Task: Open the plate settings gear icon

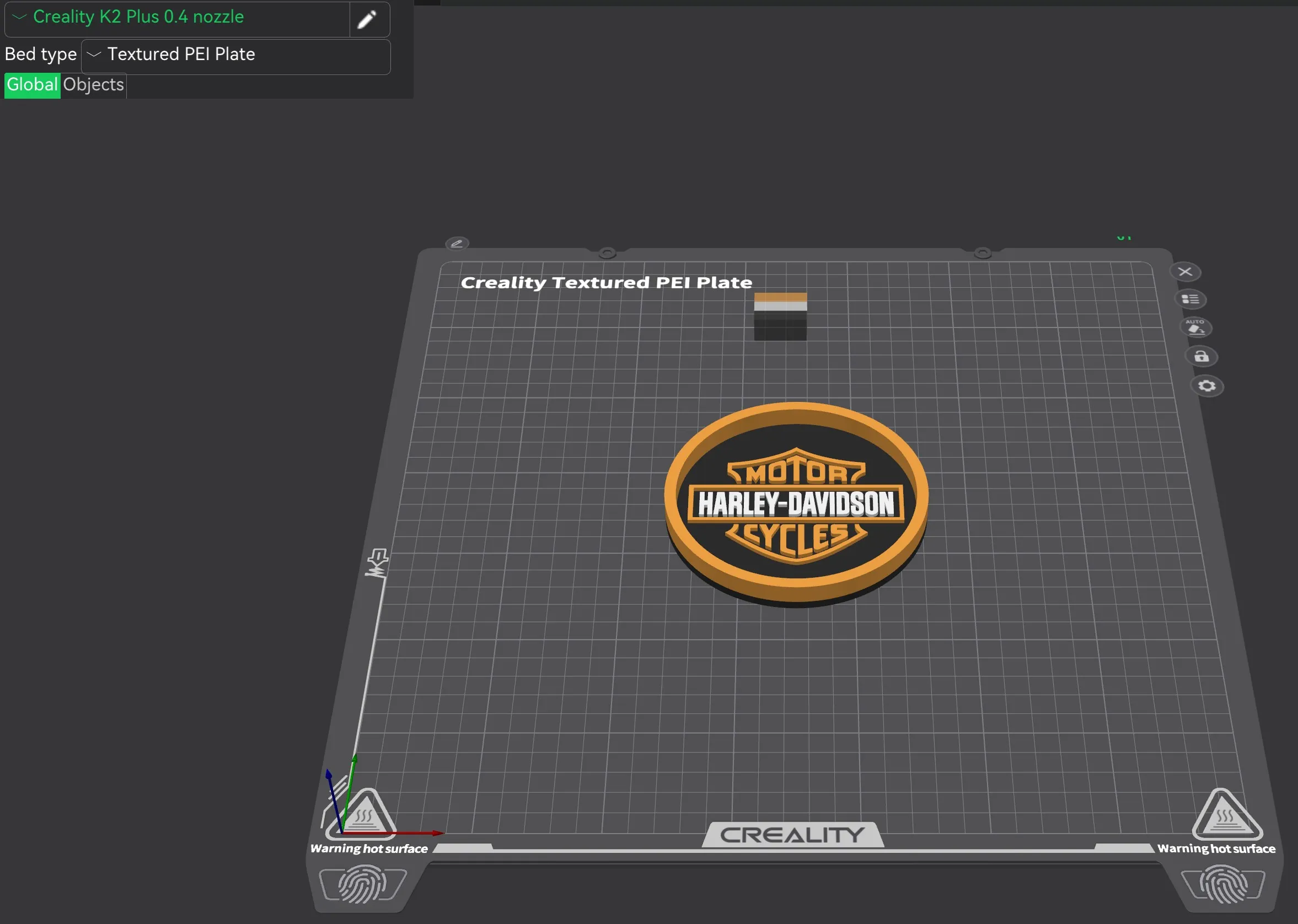Action: coord(1206,386)
